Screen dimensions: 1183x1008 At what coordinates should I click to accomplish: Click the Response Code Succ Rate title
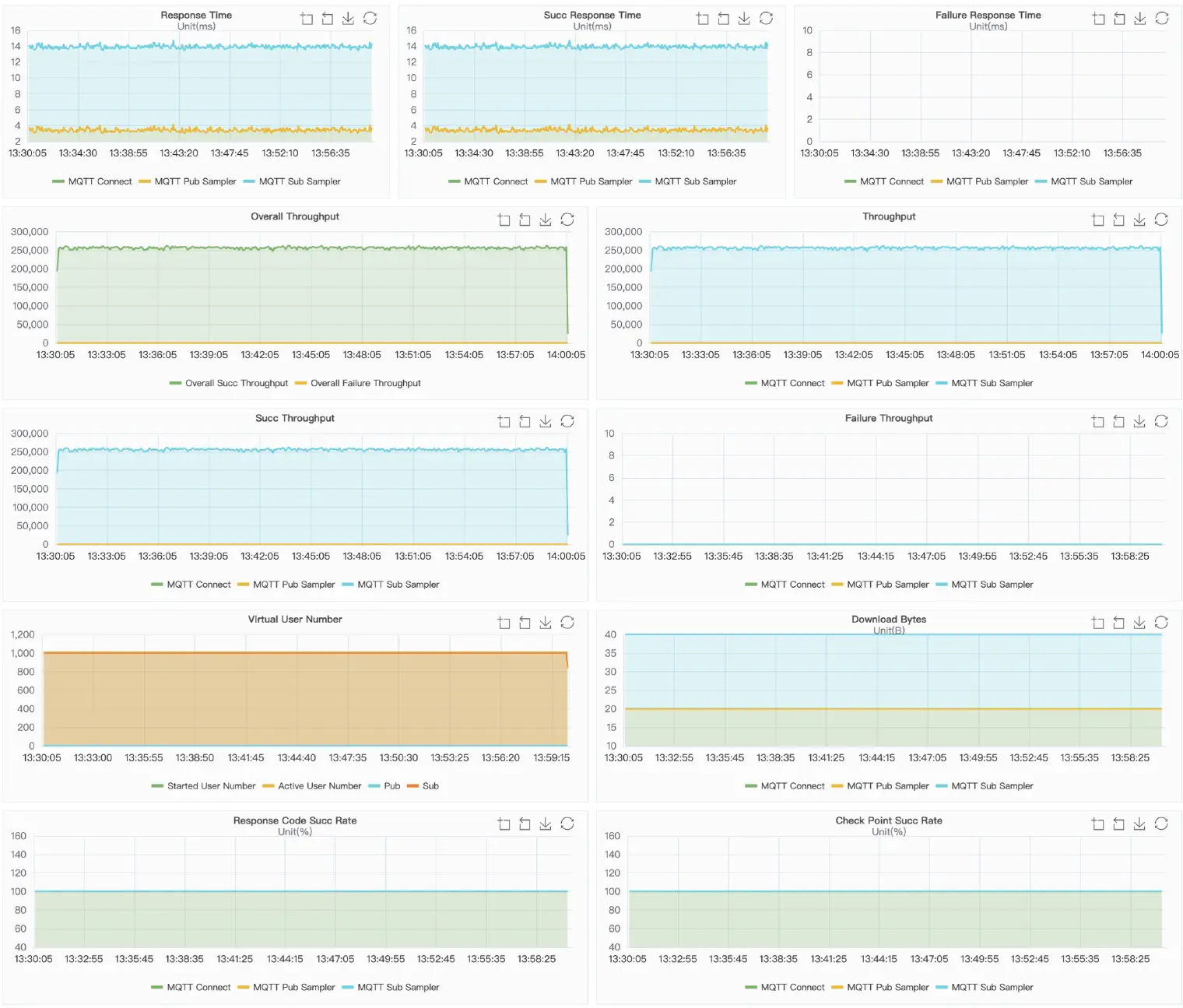(x=295, y=820)
